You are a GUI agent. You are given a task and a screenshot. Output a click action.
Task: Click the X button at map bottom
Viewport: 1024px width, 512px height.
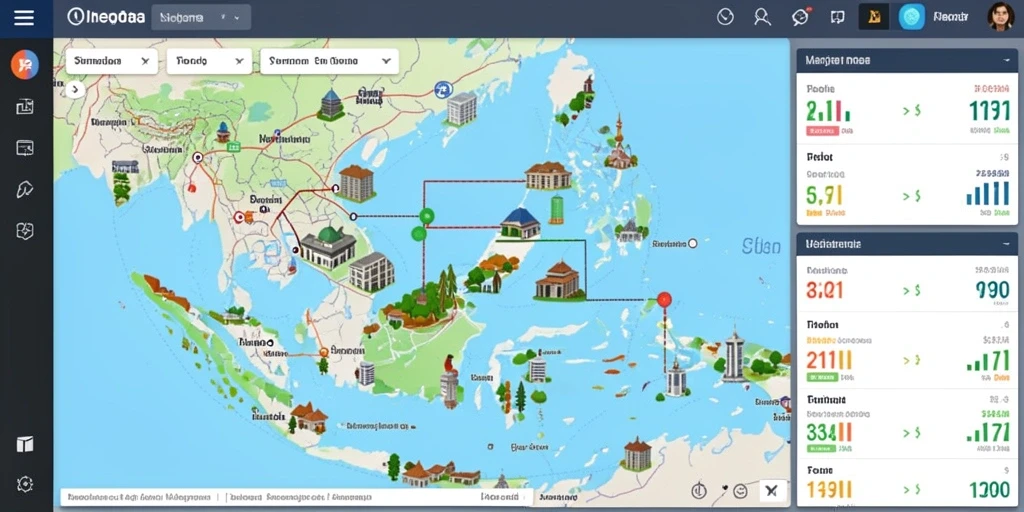point(772,490)
